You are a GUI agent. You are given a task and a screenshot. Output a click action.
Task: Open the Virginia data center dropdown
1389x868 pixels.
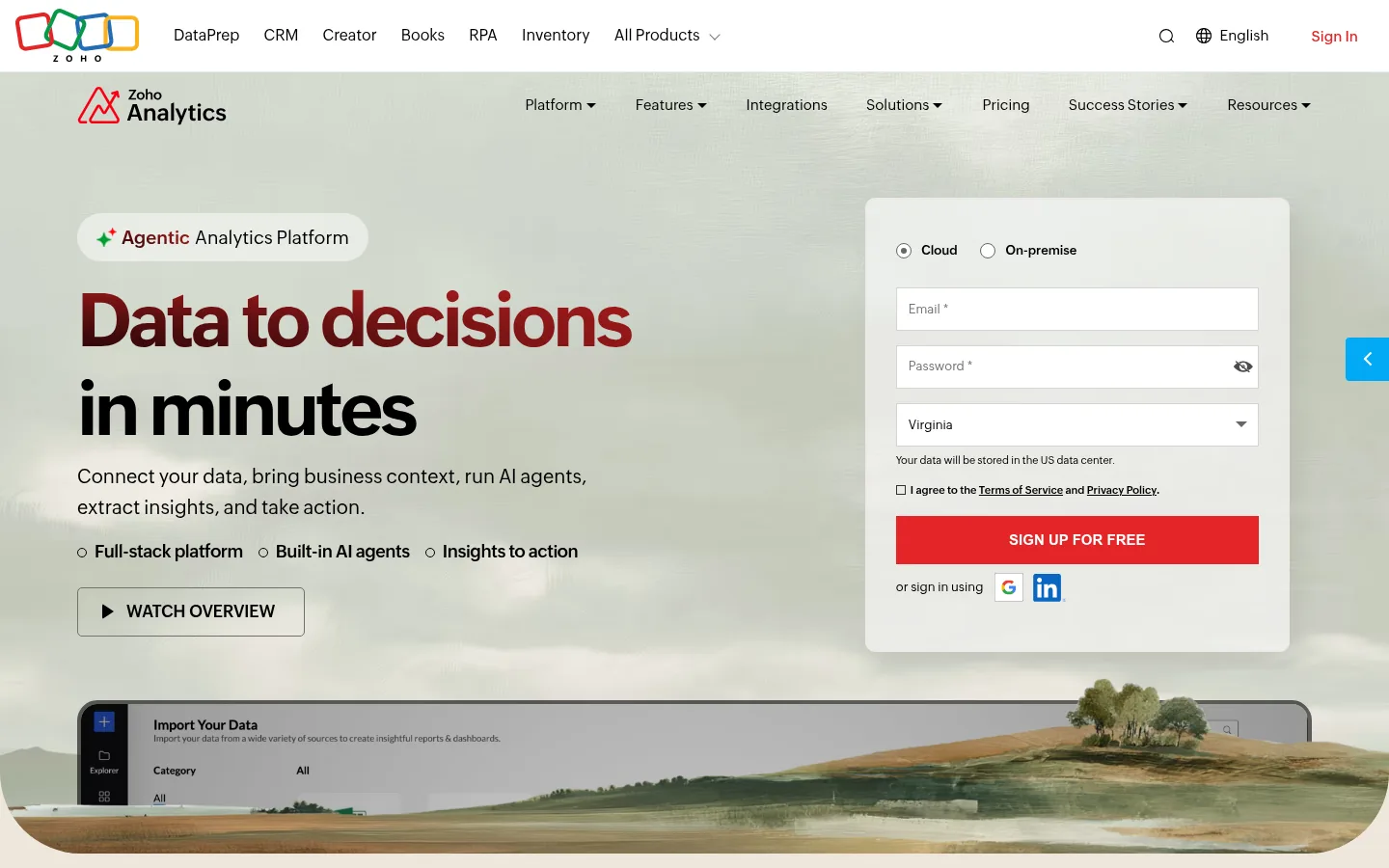click(x=1076, y=424)
